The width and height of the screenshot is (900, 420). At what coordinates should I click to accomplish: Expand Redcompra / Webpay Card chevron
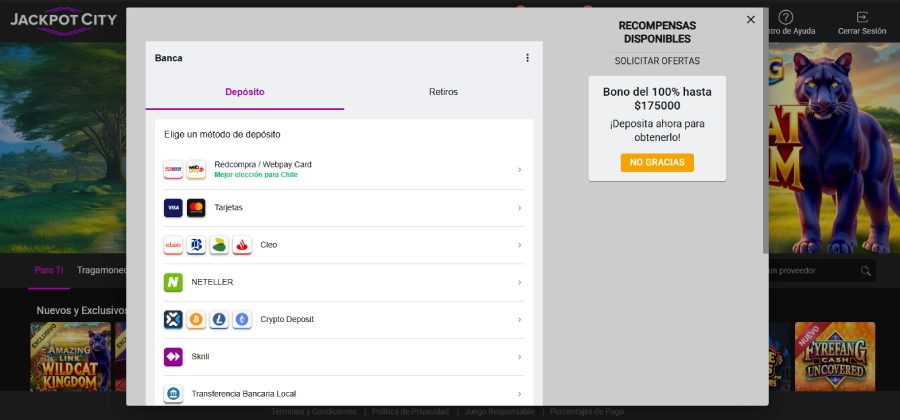(x=519, y=170)
